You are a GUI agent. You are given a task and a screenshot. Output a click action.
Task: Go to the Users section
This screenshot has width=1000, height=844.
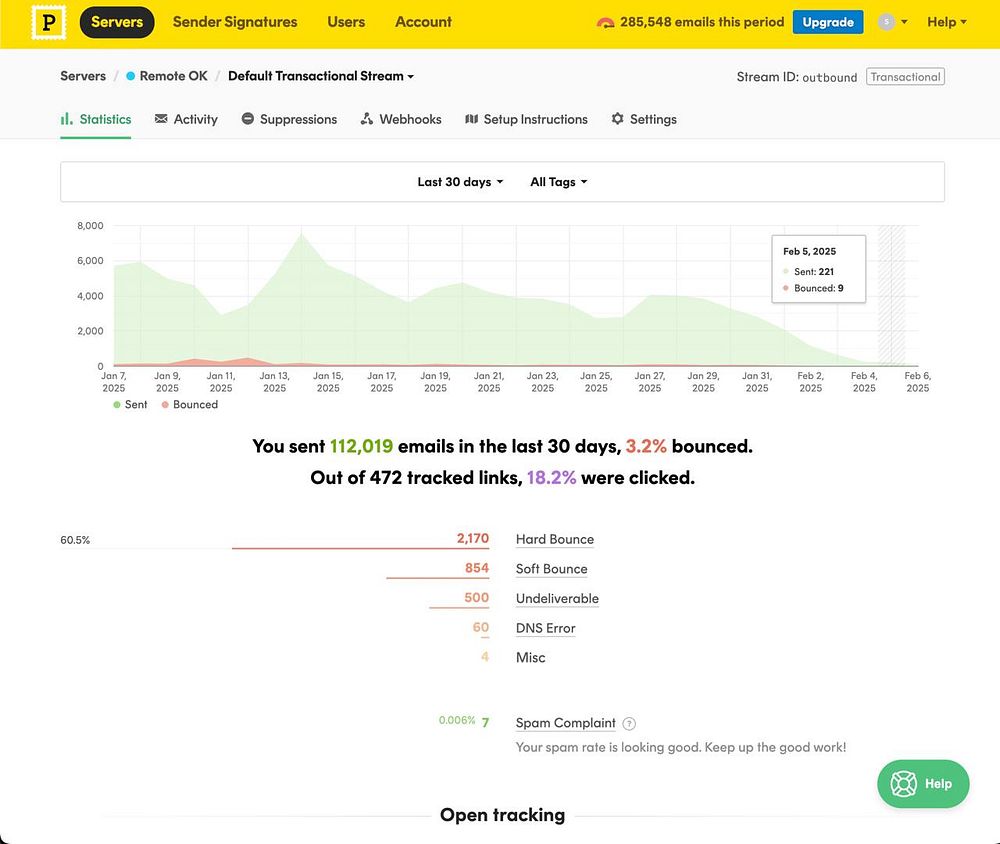pyautogui.click(x=346, y=22)
